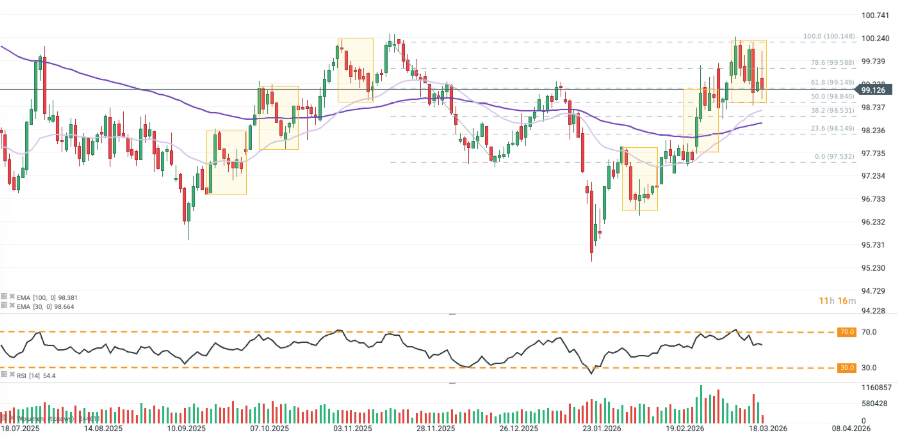Click the Fibonacci 61.8 (99.149) level label
The image size is (898, 437).
831,83
